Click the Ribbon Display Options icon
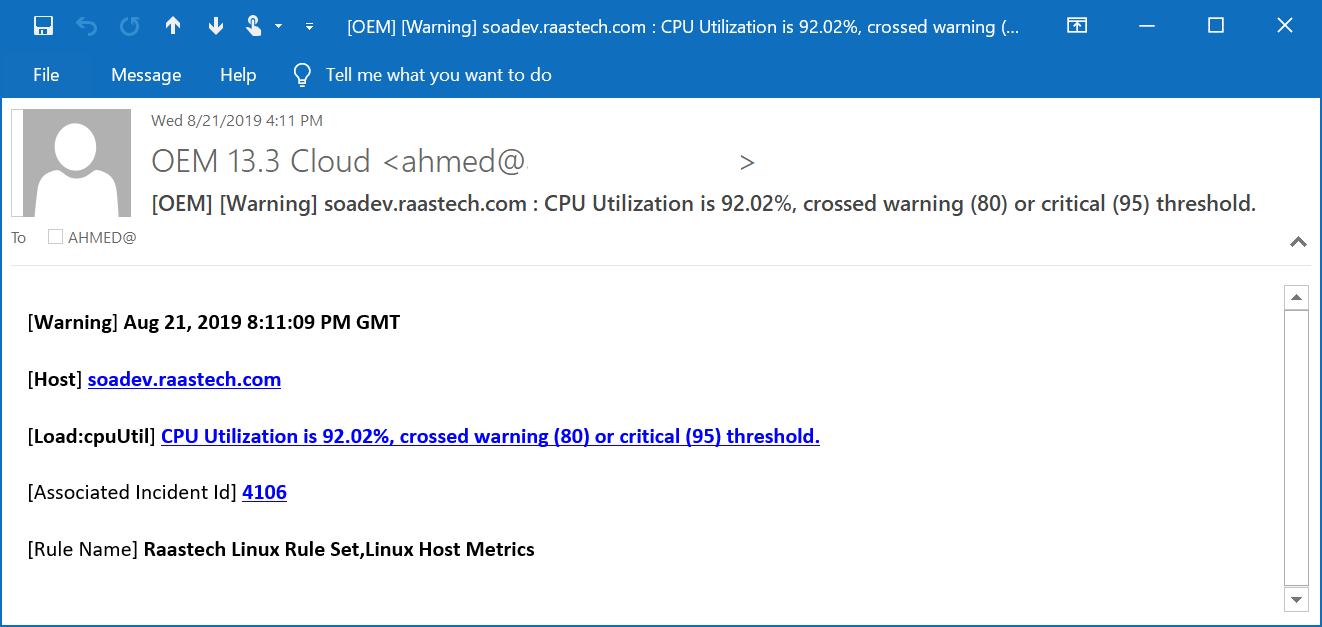 [x=1076, y=26]
